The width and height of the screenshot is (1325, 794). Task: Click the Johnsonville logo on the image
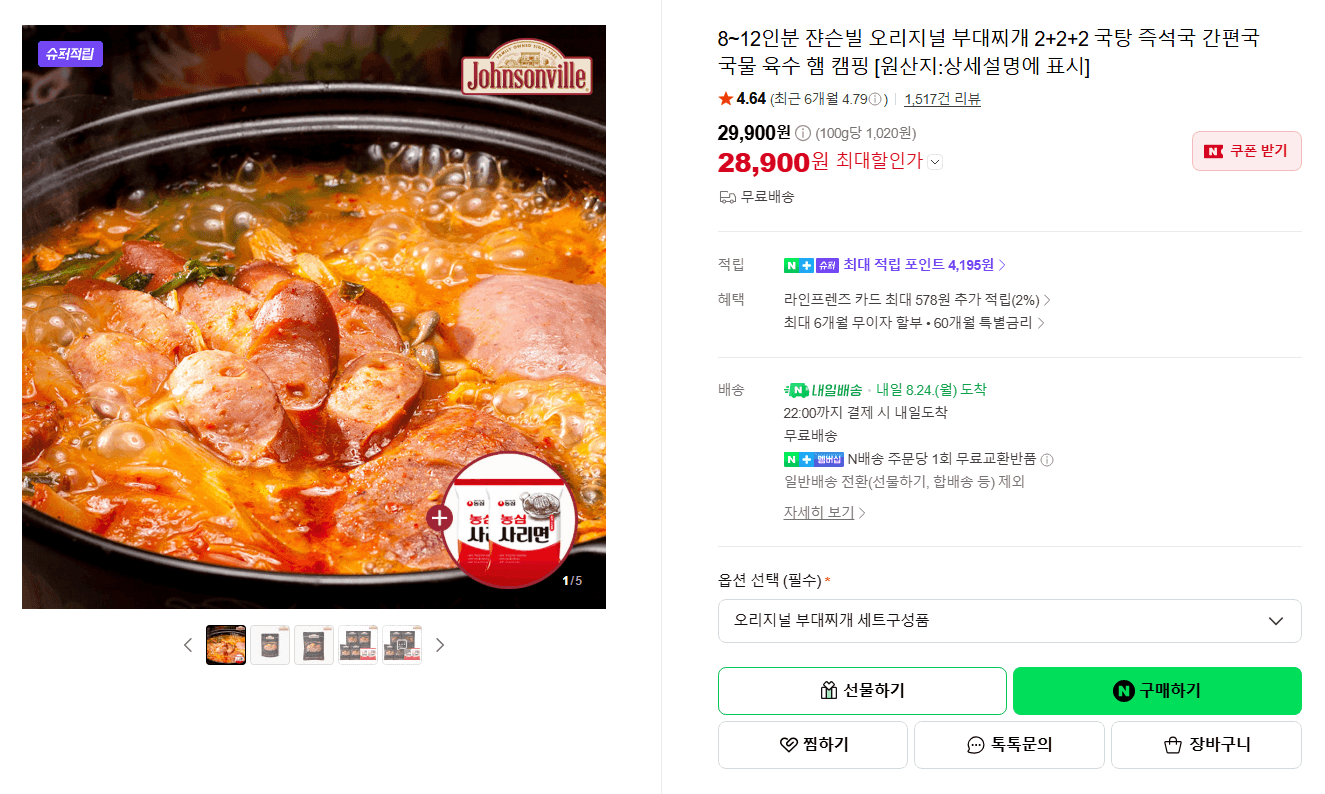pyautogui.click(x=526, y=71)
